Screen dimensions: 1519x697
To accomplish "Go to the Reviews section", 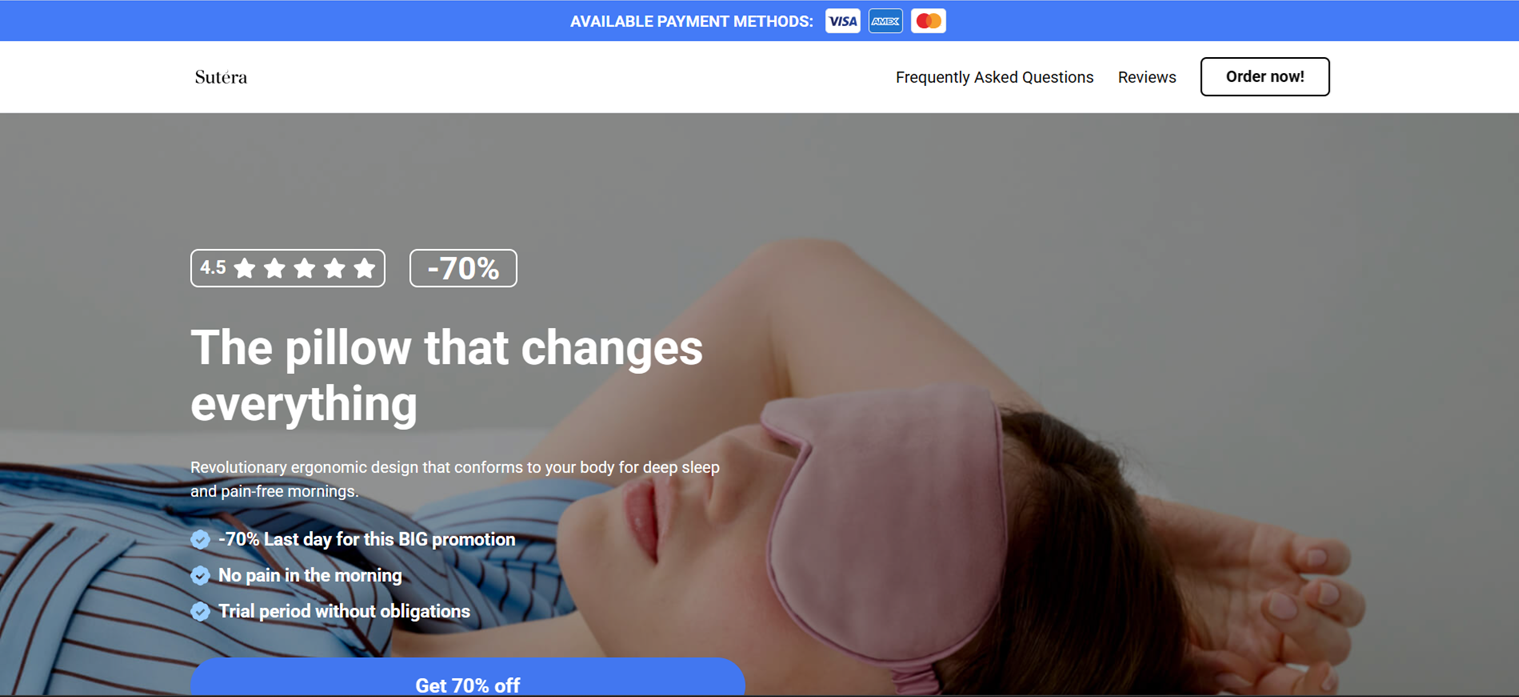I will [x=1147, y=77].
